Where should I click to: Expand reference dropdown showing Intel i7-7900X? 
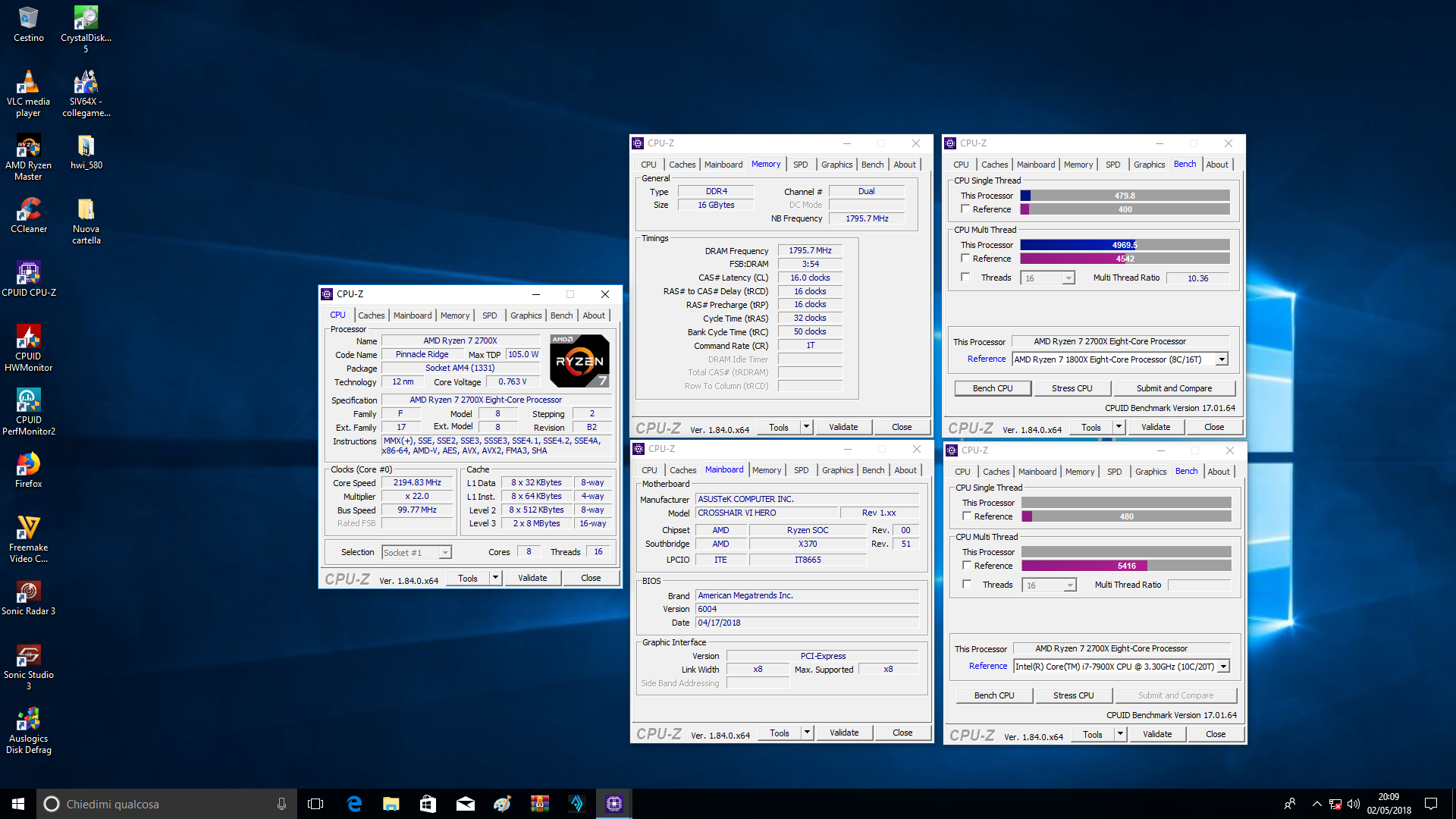(1223, 667)
